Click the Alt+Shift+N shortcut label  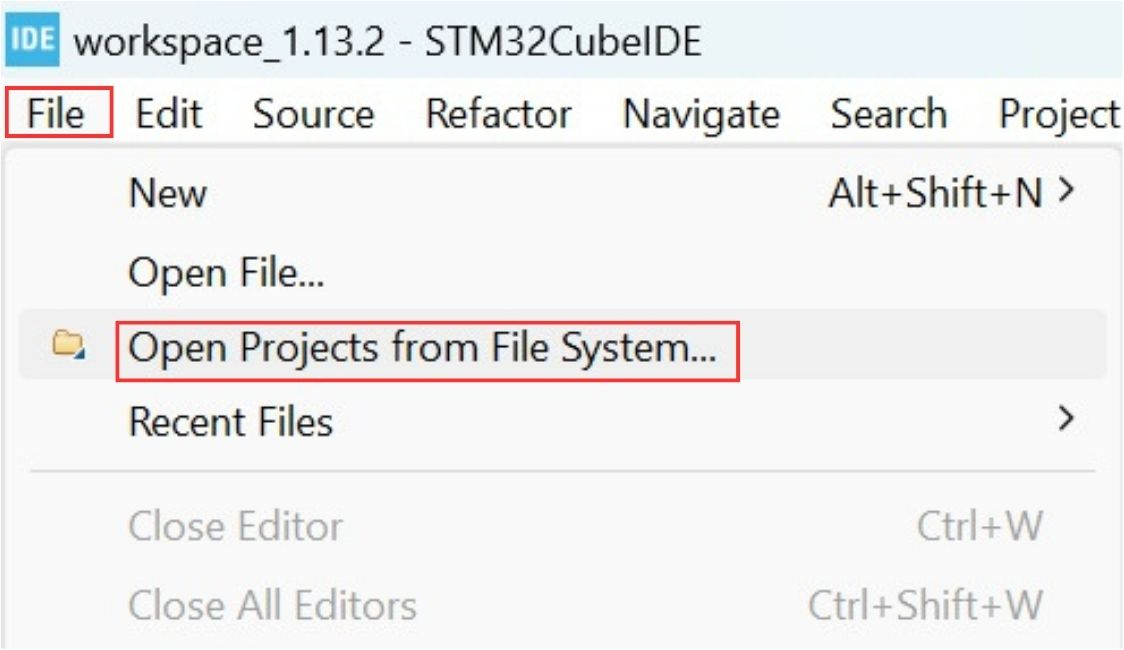click(x=935, y=193)
